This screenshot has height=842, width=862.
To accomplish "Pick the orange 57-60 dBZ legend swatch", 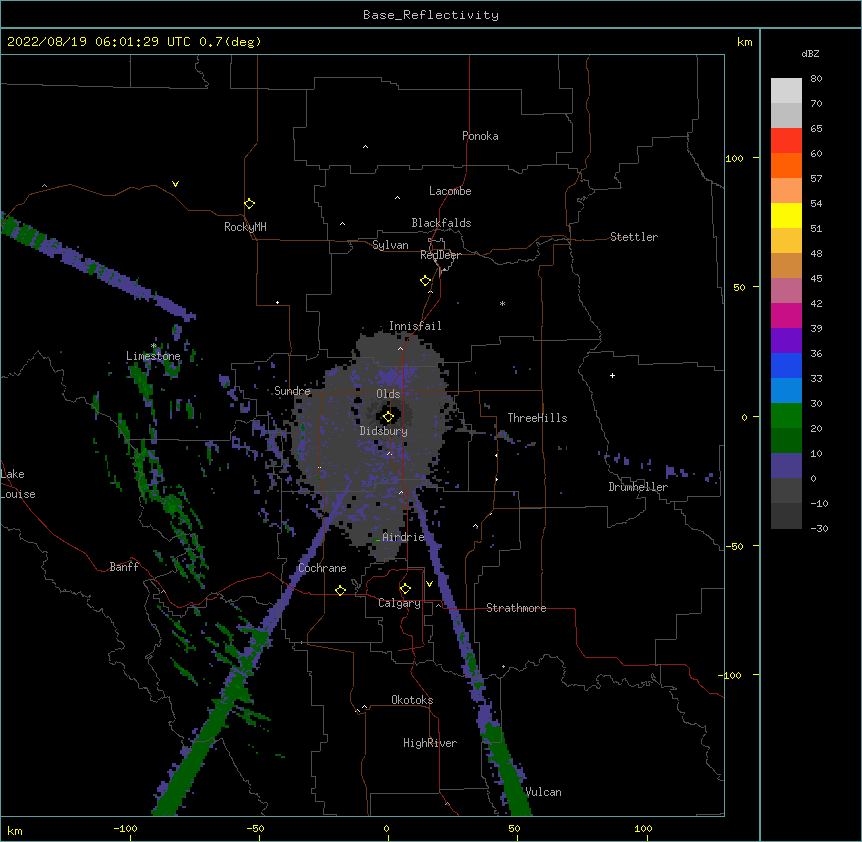I will 786,165.
